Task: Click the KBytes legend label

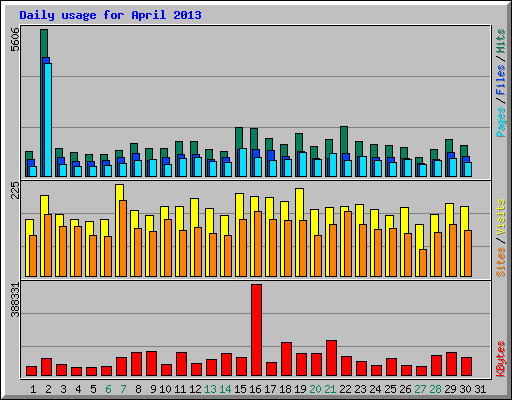Action: pos(500,359)
